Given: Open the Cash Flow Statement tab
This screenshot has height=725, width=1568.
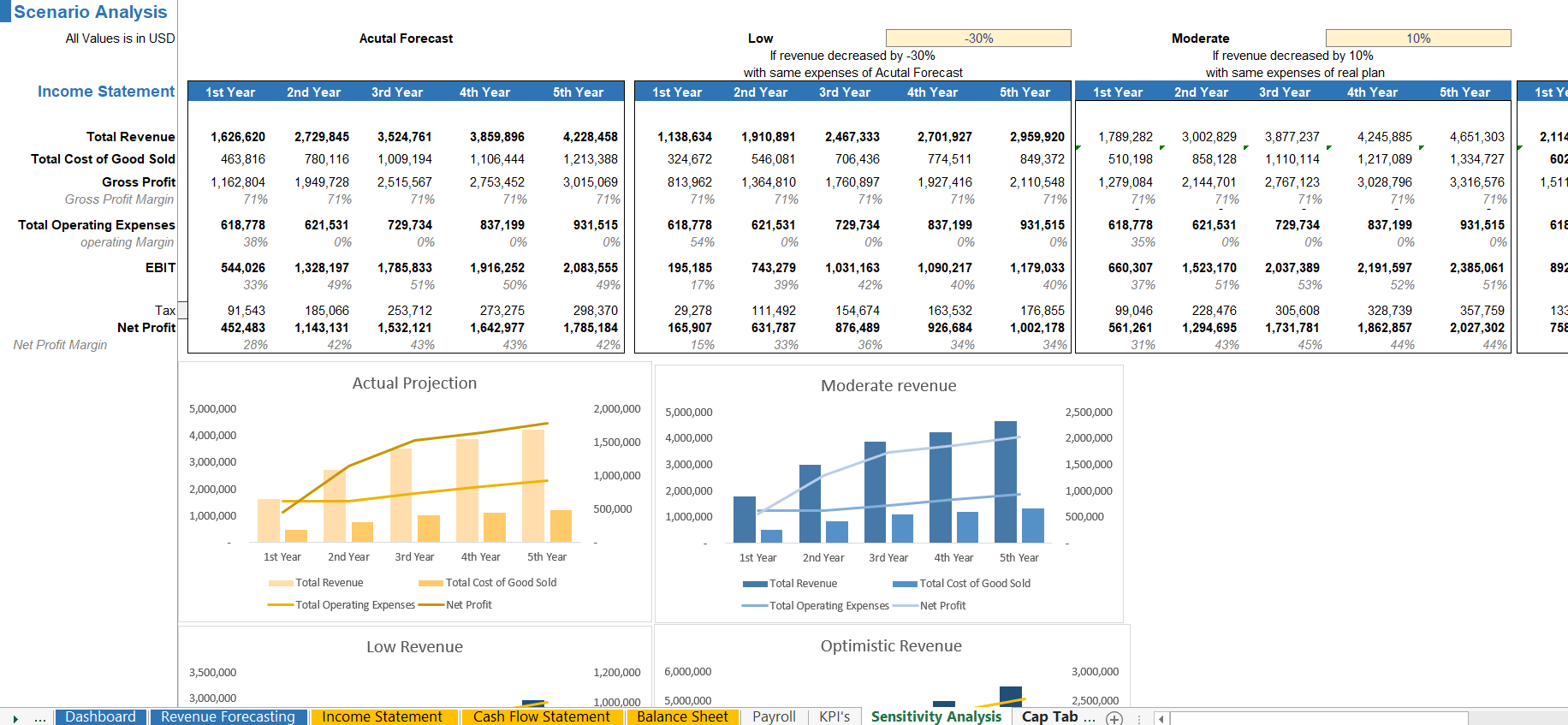Looking at the screenshot, I should pos(541,717).
